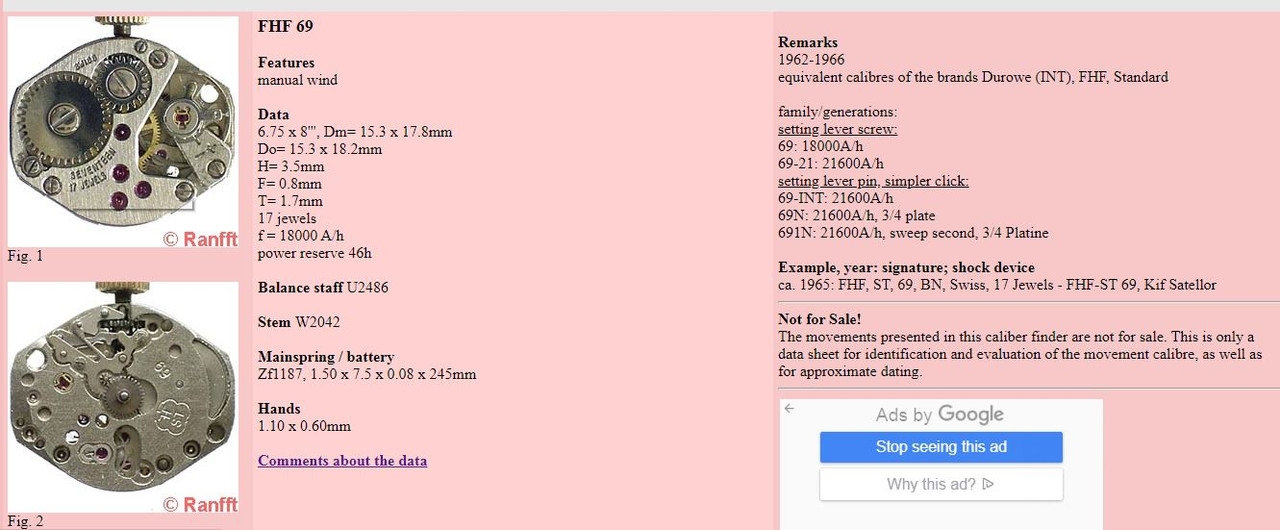Select the 'Fig. 2' caption
Image resolution: width=1280 pixels, height=530 pixels.
(25, 521)
